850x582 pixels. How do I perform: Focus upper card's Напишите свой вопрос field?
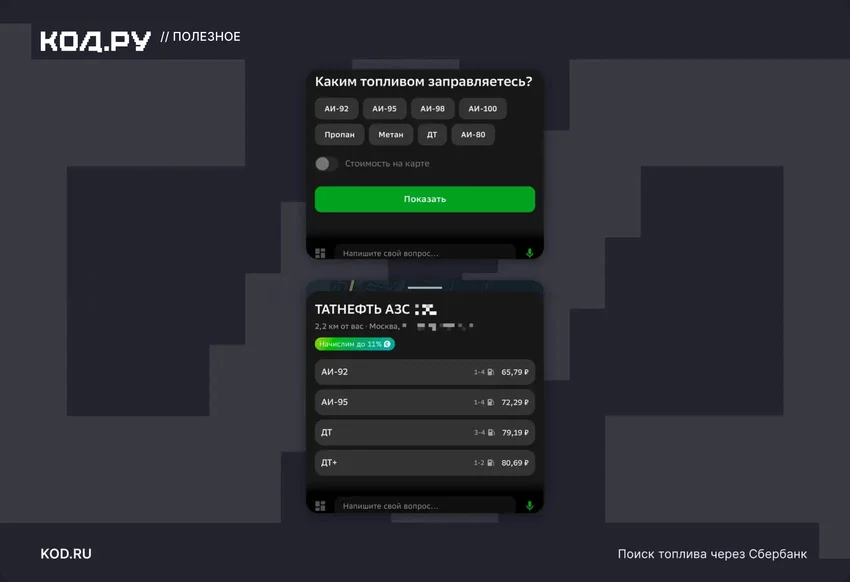coord(424,253)
